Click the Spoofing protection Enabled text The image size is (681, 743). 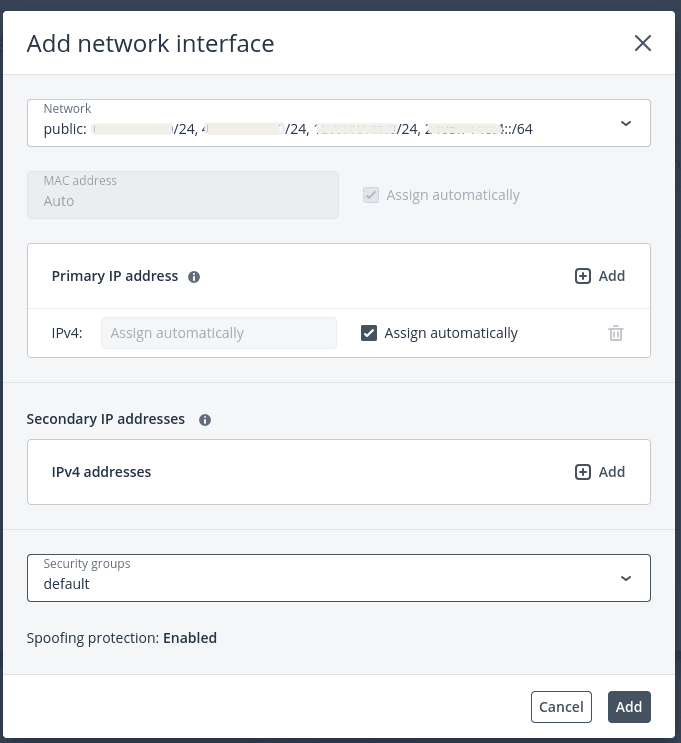point(190,638)
